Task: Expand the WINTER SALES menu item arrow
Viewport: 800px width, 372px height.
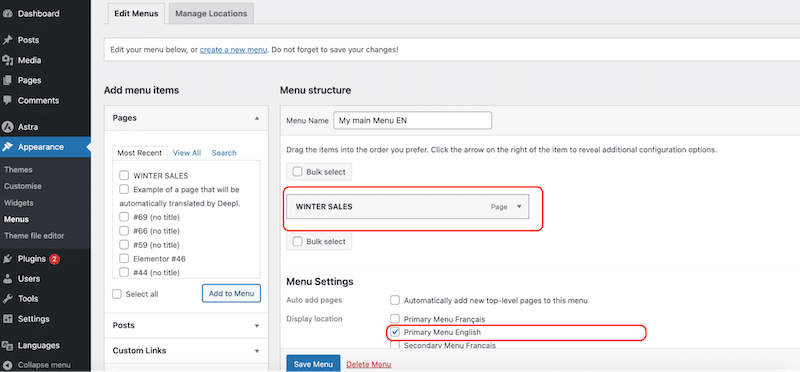Action: coord(519,207)
